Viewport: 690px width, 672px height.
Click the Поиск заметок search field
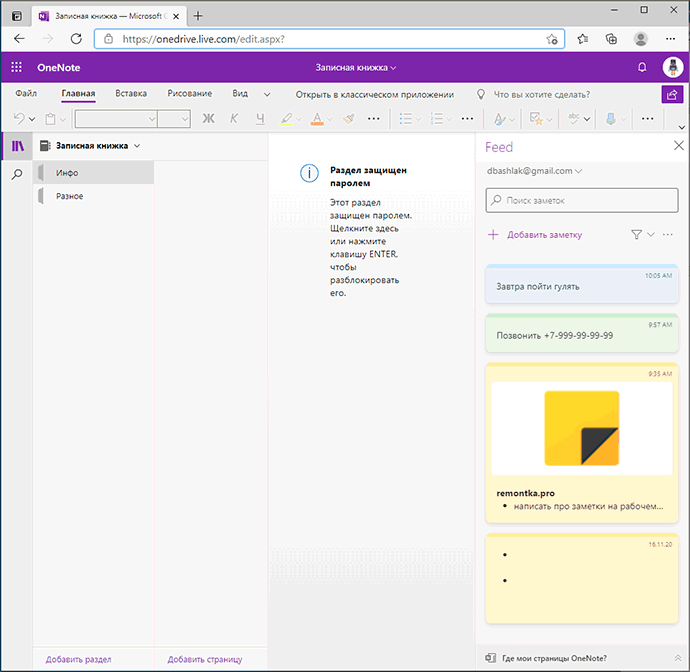580,200
